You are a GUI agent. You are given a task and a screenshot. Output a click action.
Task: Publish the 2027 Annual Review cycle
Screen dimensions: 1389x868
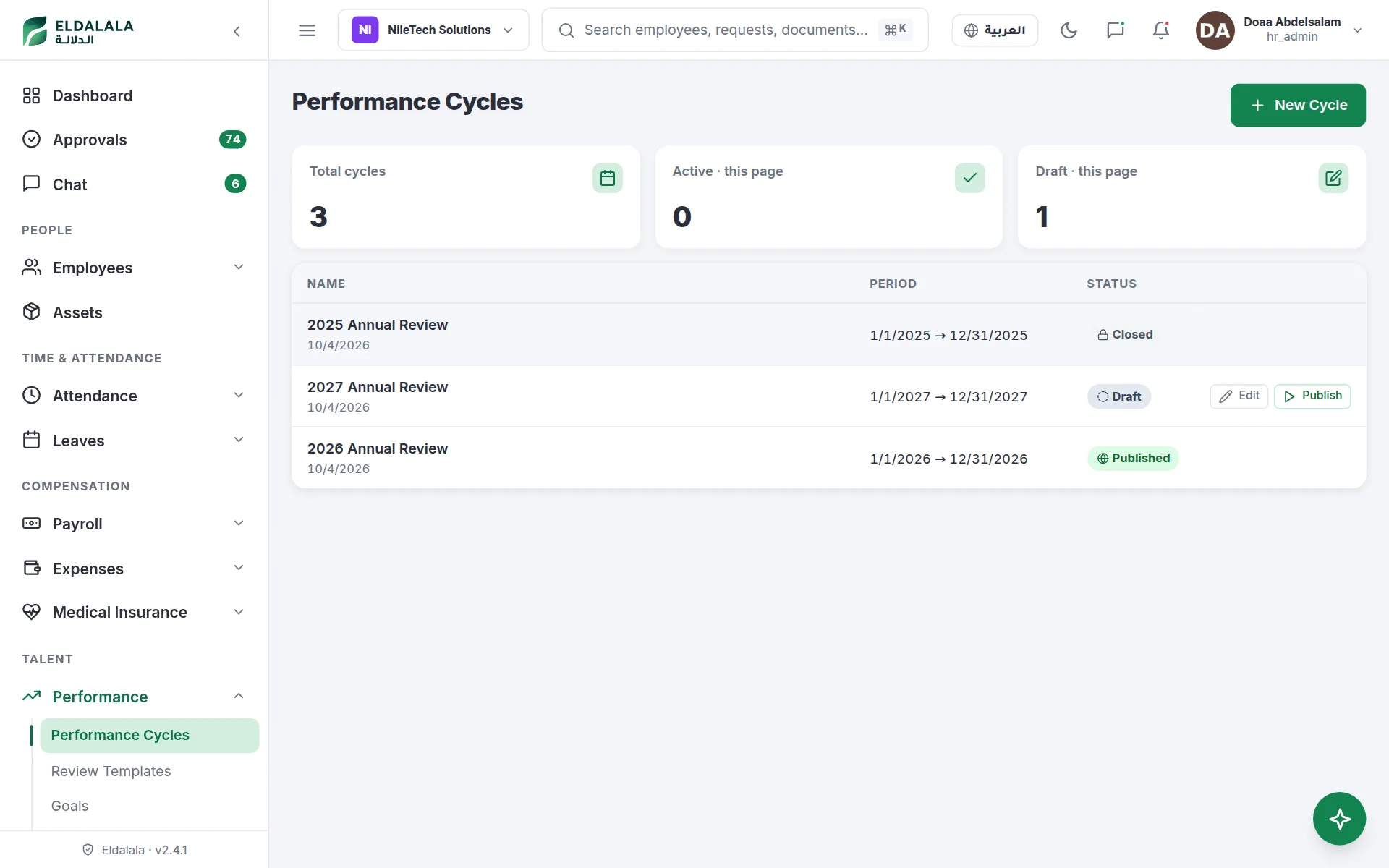point(1312,396)
